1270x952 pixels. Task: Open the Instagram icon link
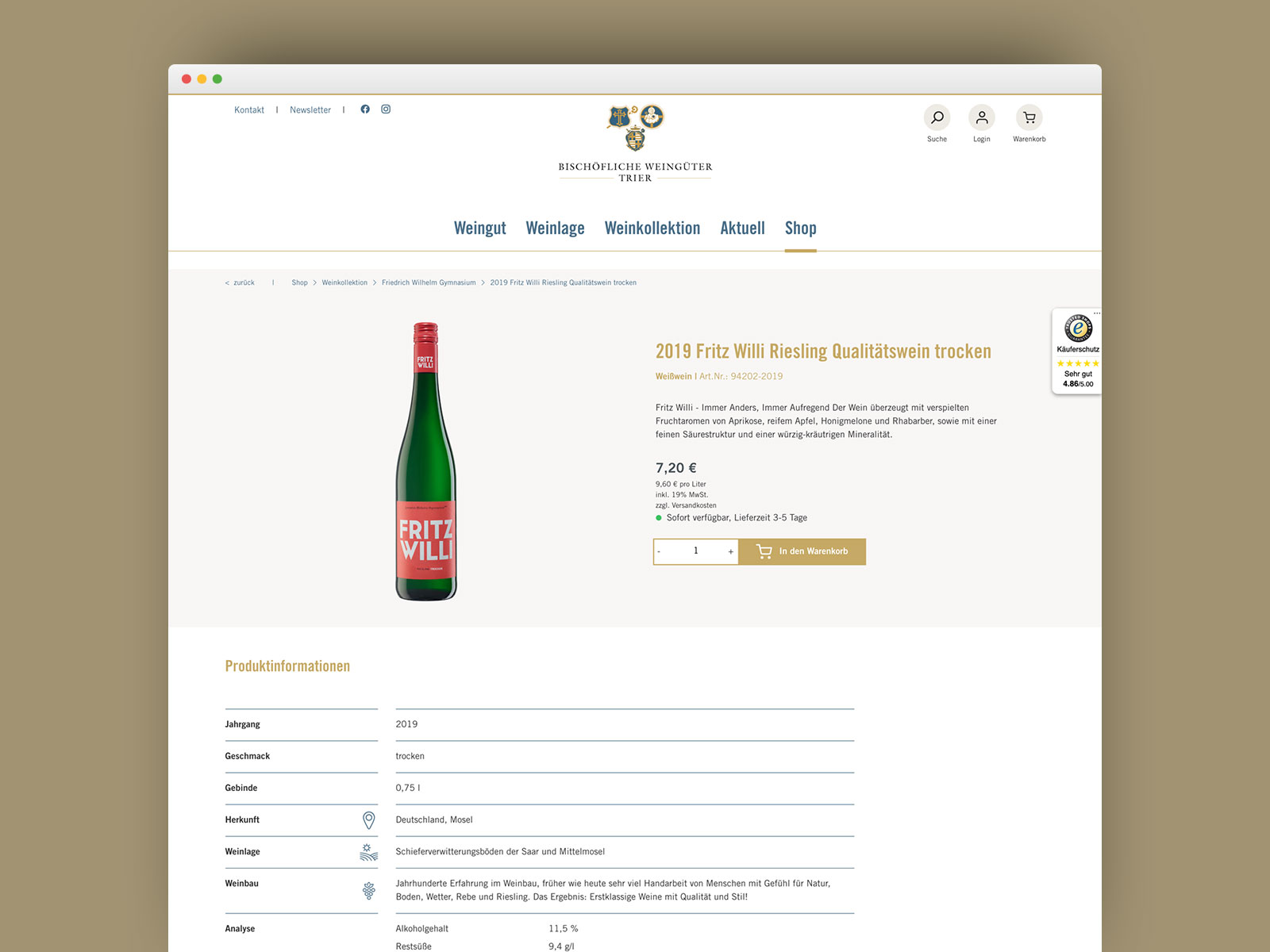[x=386, y=109]
